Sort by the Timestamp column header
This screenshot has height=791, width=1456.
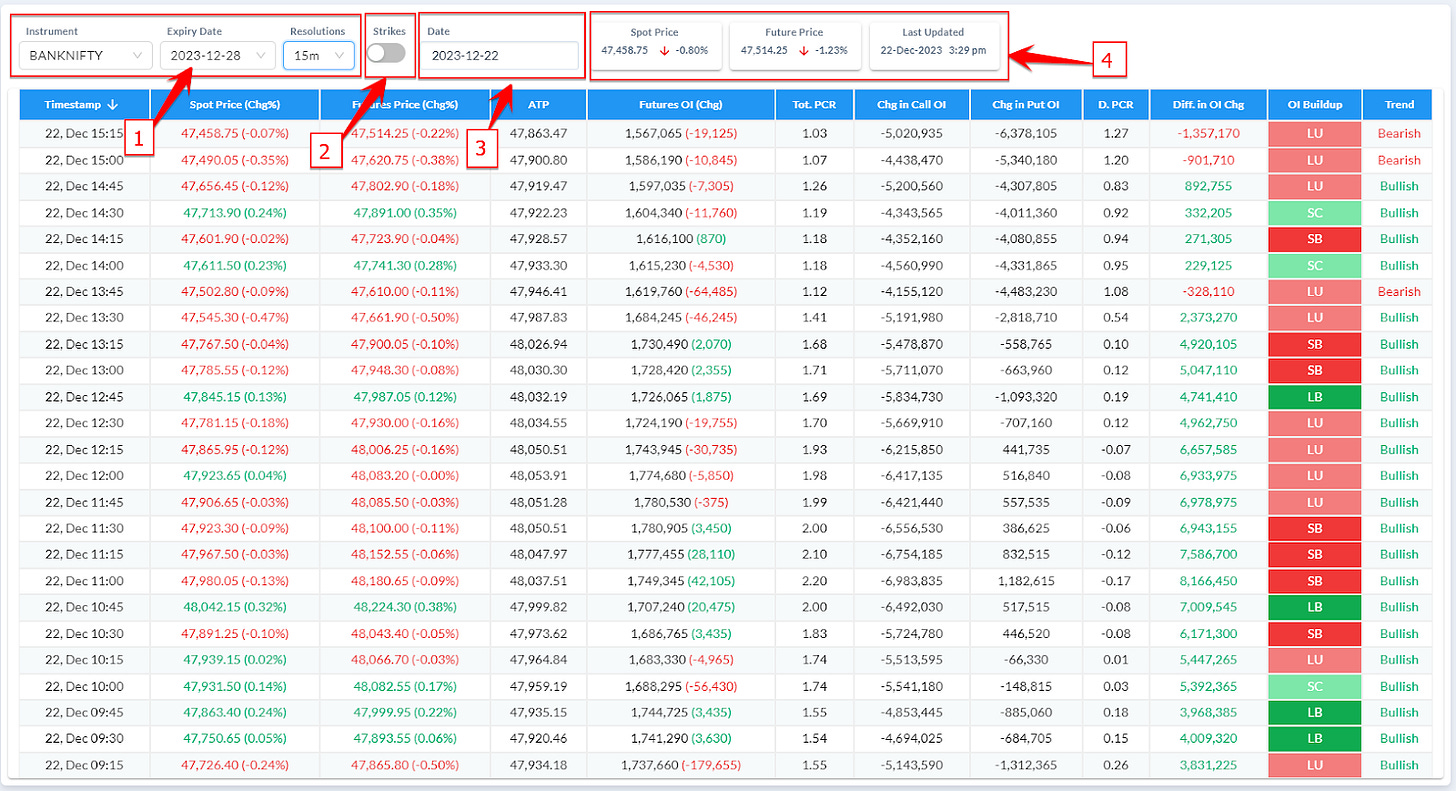[x=84, y=104]
